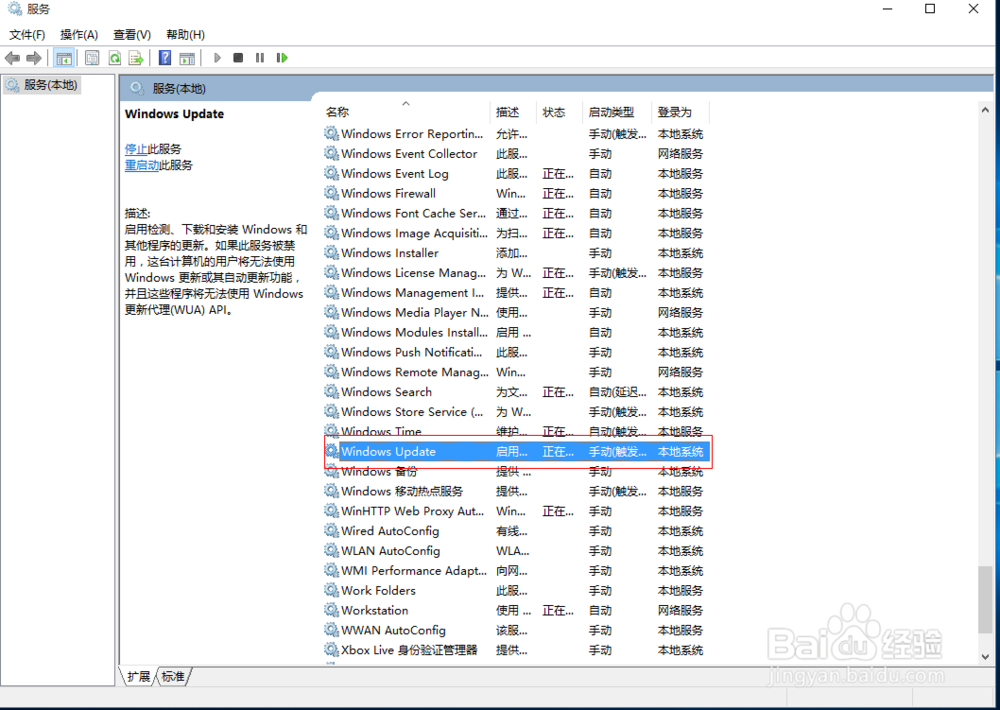Viewport: 1000px width, 710px height.
Task: Select Windows 移动热点服务 service name
Action: click(x=402, y=491)
